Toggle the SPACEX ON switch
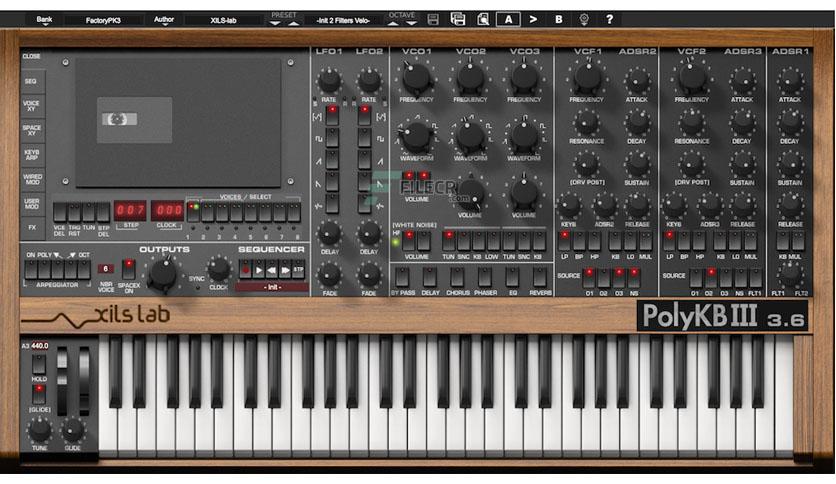 pyautogui.click(x=128, y=269)
